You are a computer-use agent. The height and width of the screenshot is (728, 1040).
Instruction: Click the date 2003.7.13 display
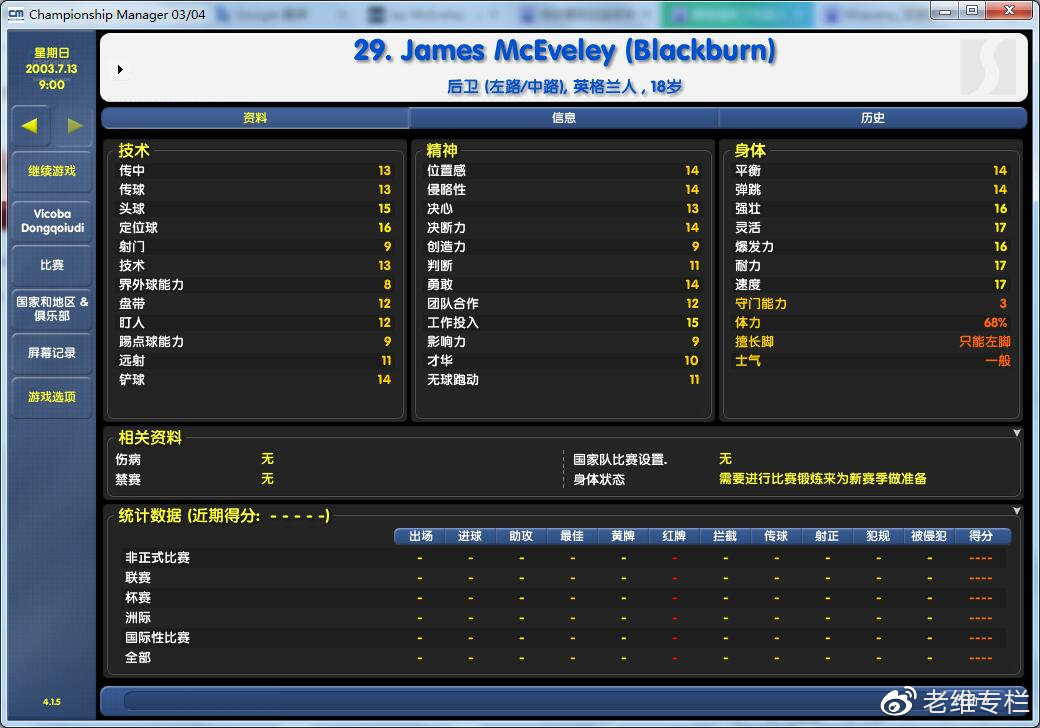(x=52, y=68)
